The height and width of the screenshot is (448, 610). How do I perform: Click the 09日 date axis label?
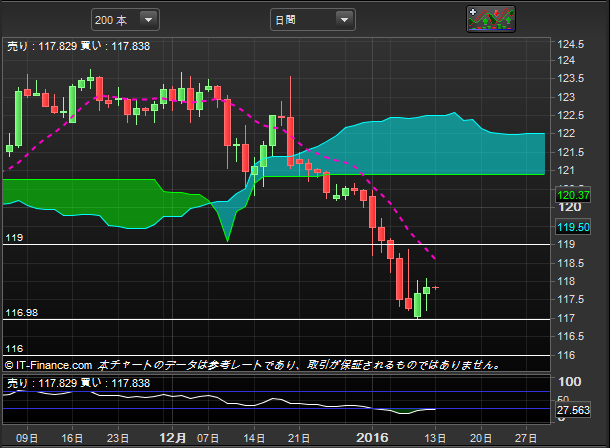coord(27,438)
